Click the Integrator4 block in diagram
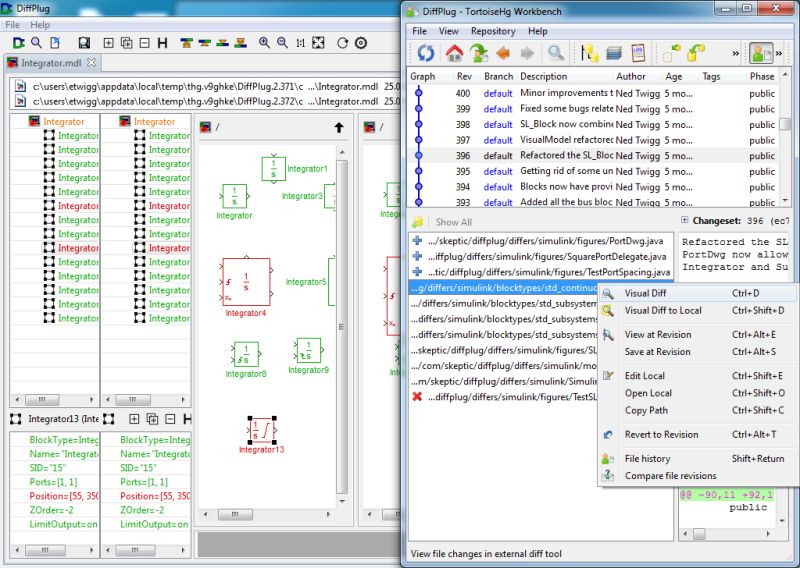 246,281
